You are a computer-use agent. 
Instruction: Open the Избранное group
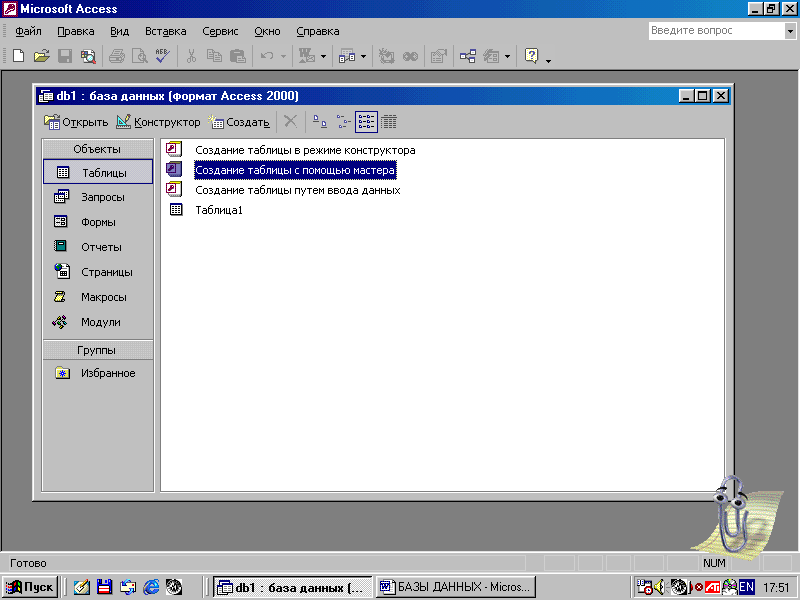[98, 373]
